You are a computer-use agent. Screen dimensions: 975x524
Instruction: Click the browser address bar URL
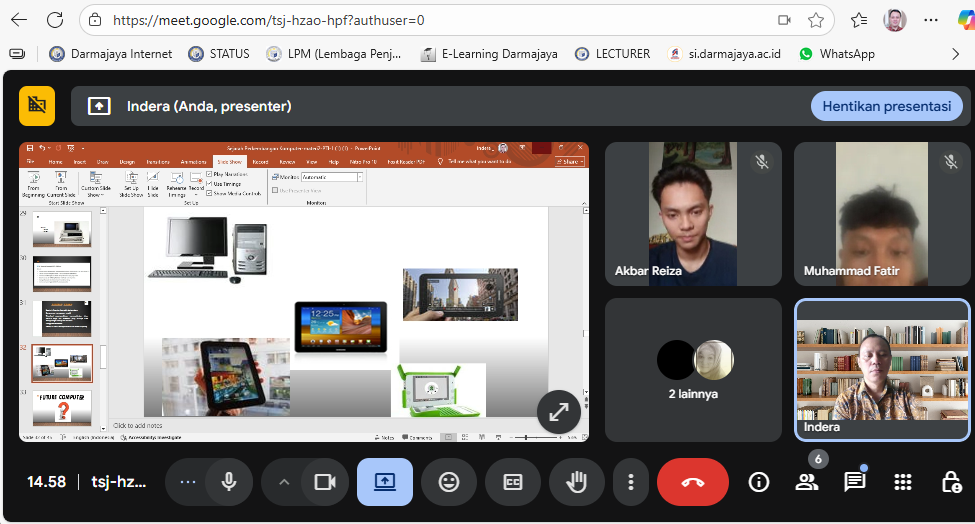(269, 21)
